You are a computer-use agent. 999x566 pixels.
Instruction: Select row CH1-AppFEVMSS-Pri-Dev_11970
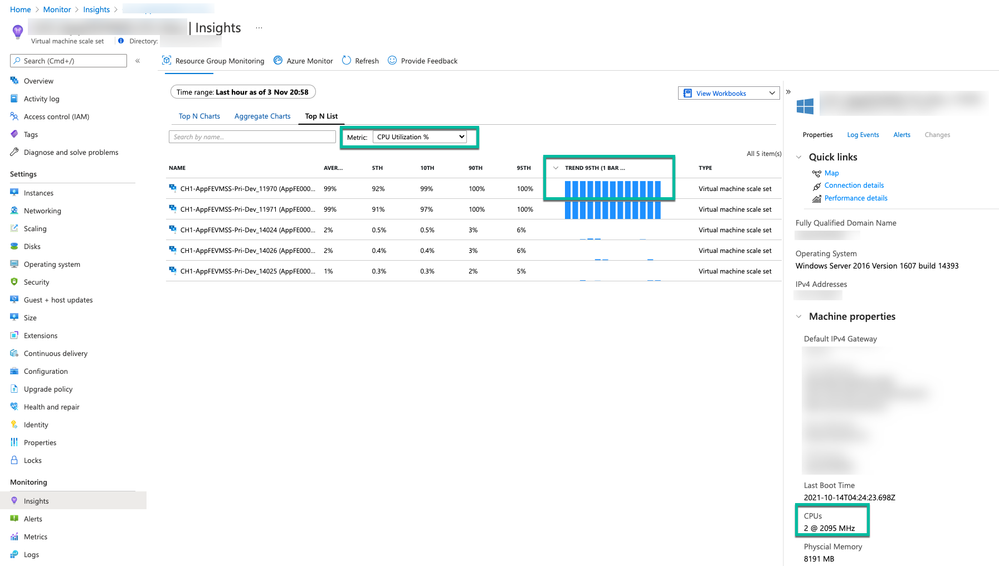click(x=473, y=189)
